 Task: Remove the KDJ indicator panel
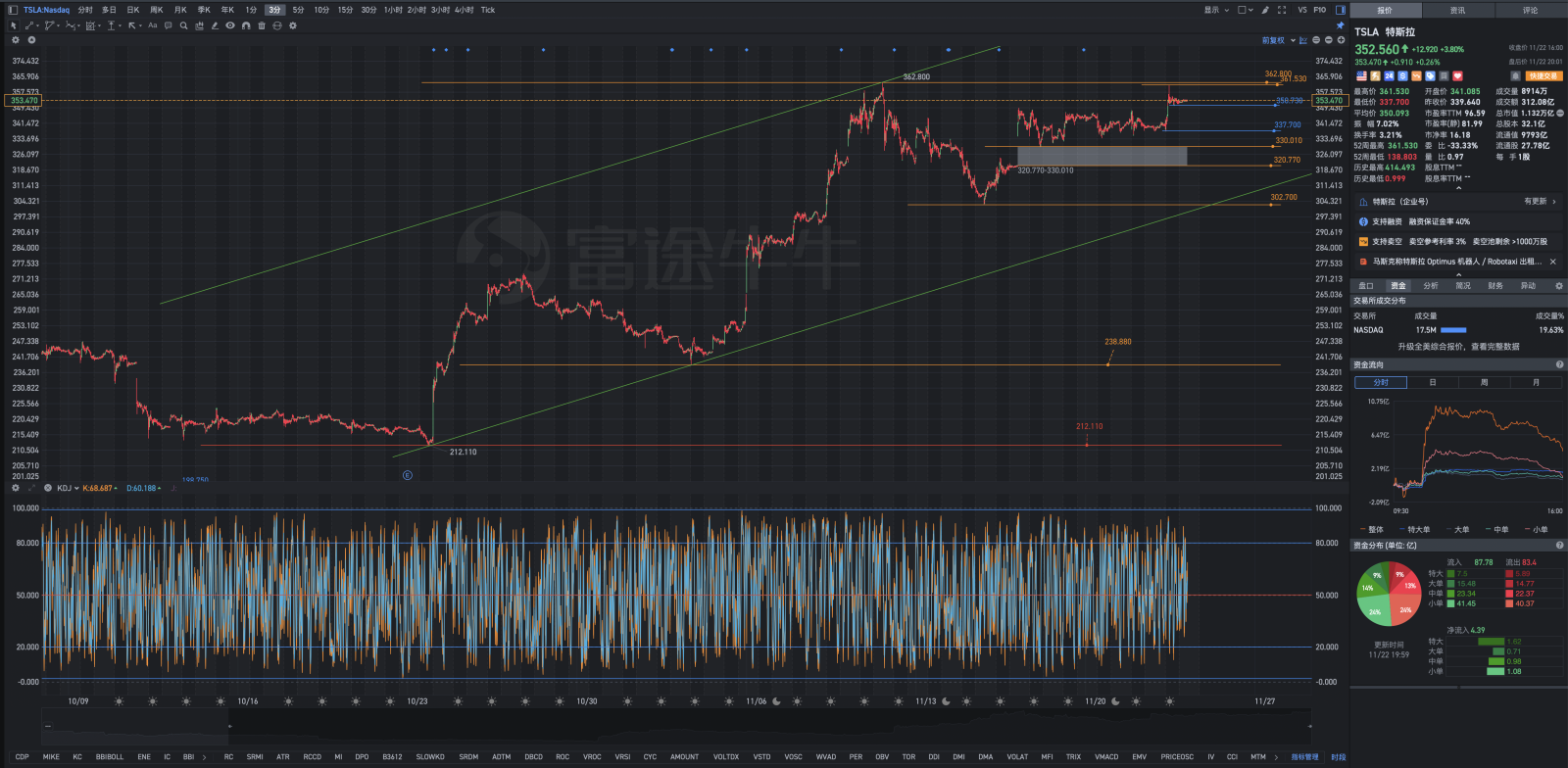click(48, 488)
